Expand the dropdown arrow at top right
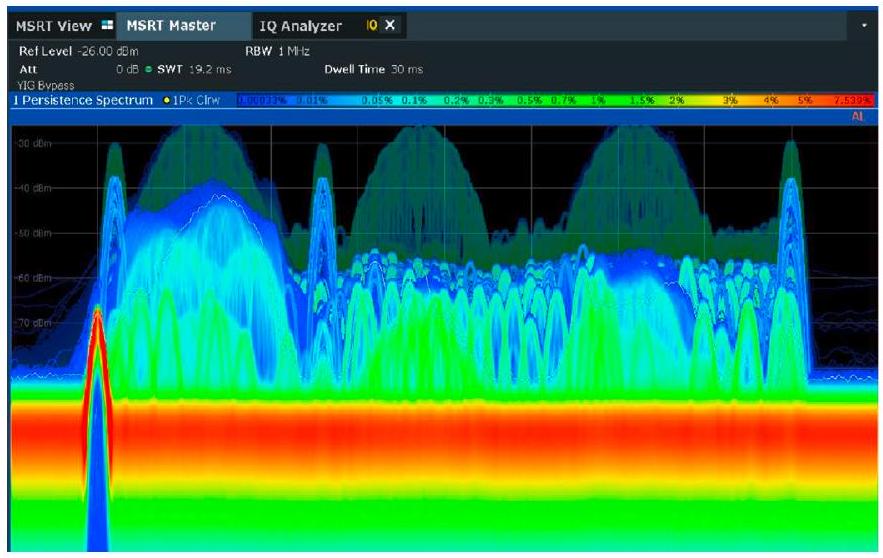883x558 pixels. 864,25
